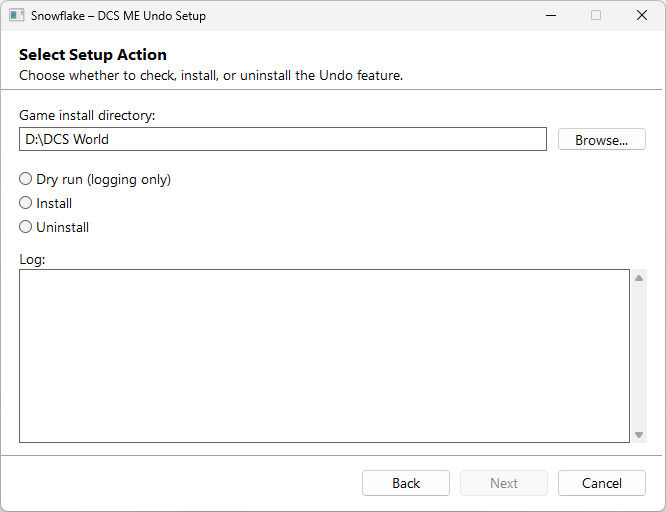Click the Next button
This screenshot has width=666, height=512.
(504, 483)
